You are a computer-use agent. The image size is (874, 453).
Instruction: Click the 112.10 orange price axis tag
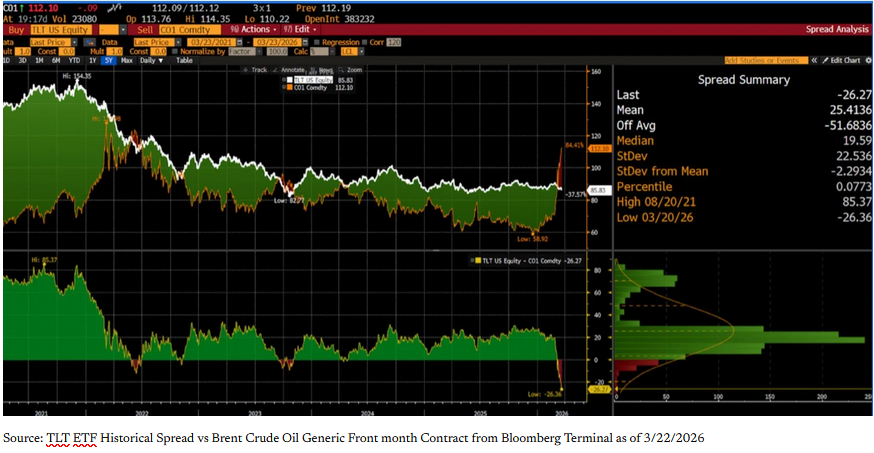pos(600,149)
